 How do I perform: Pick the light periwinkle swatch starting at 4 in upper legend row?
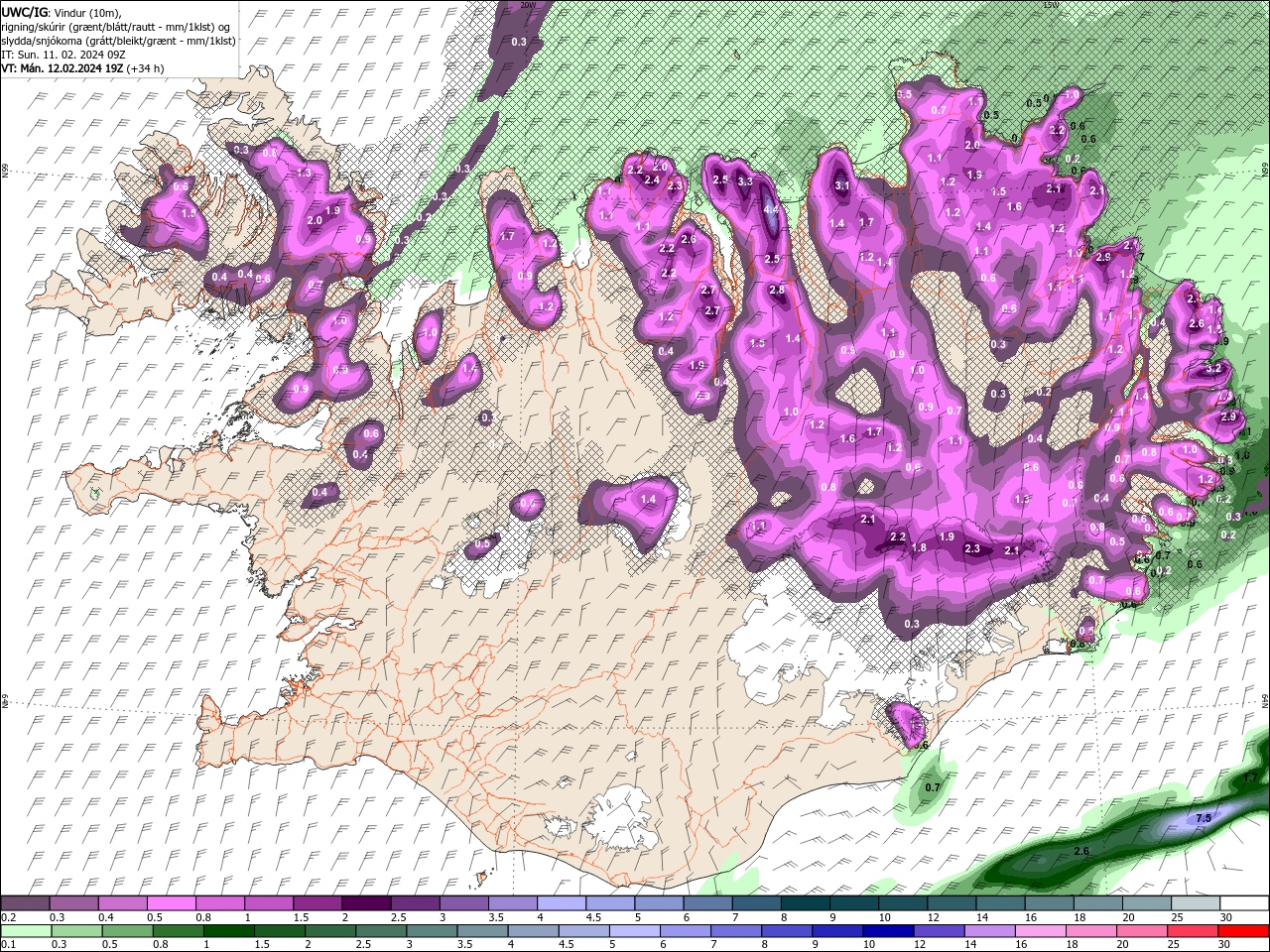click(x=562, y=903)
